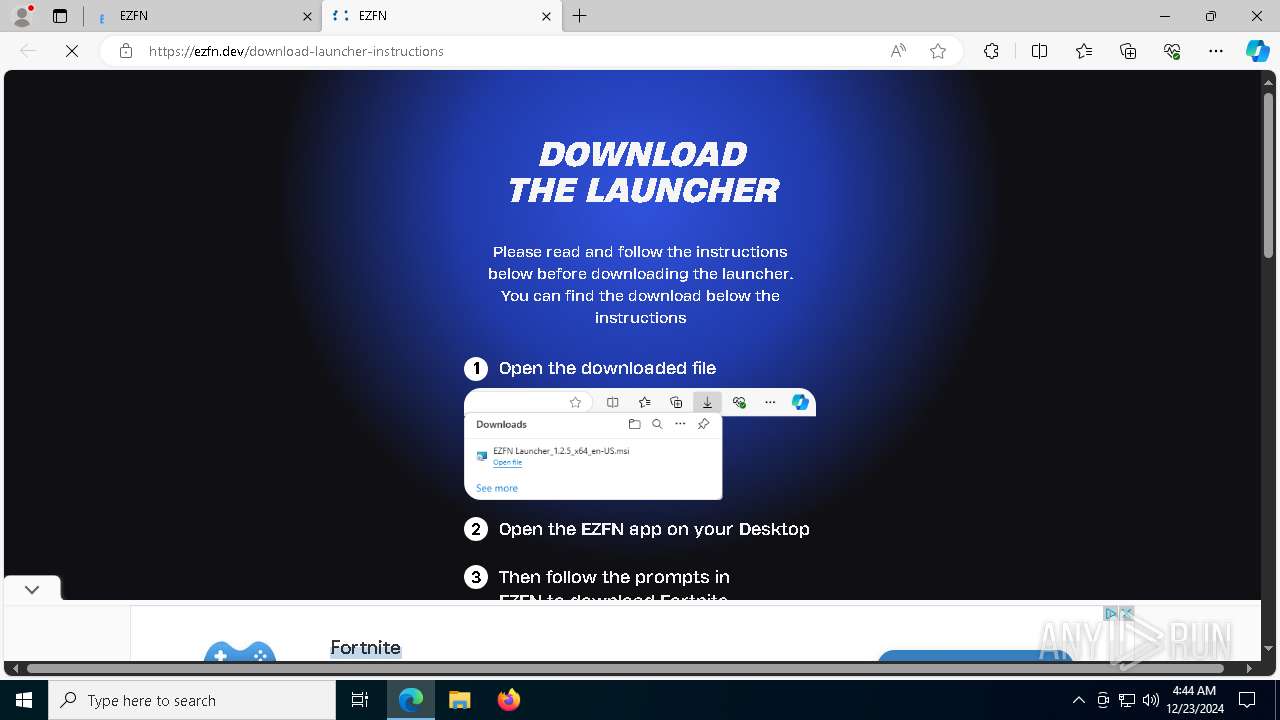Open clock showing 4:44 AM

tap(1194, 700)
